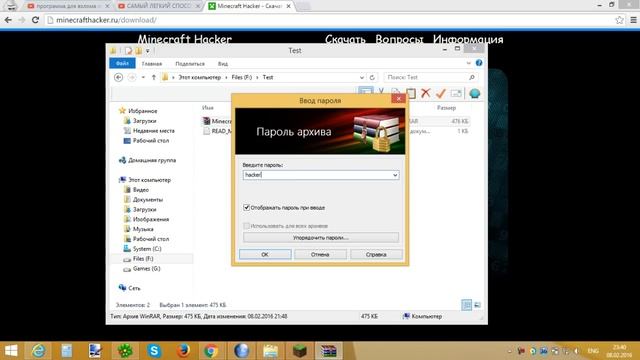This screenshot has width=640, height=360.
Task: Click the Справка button in password dialog
Action: [376, 254]
